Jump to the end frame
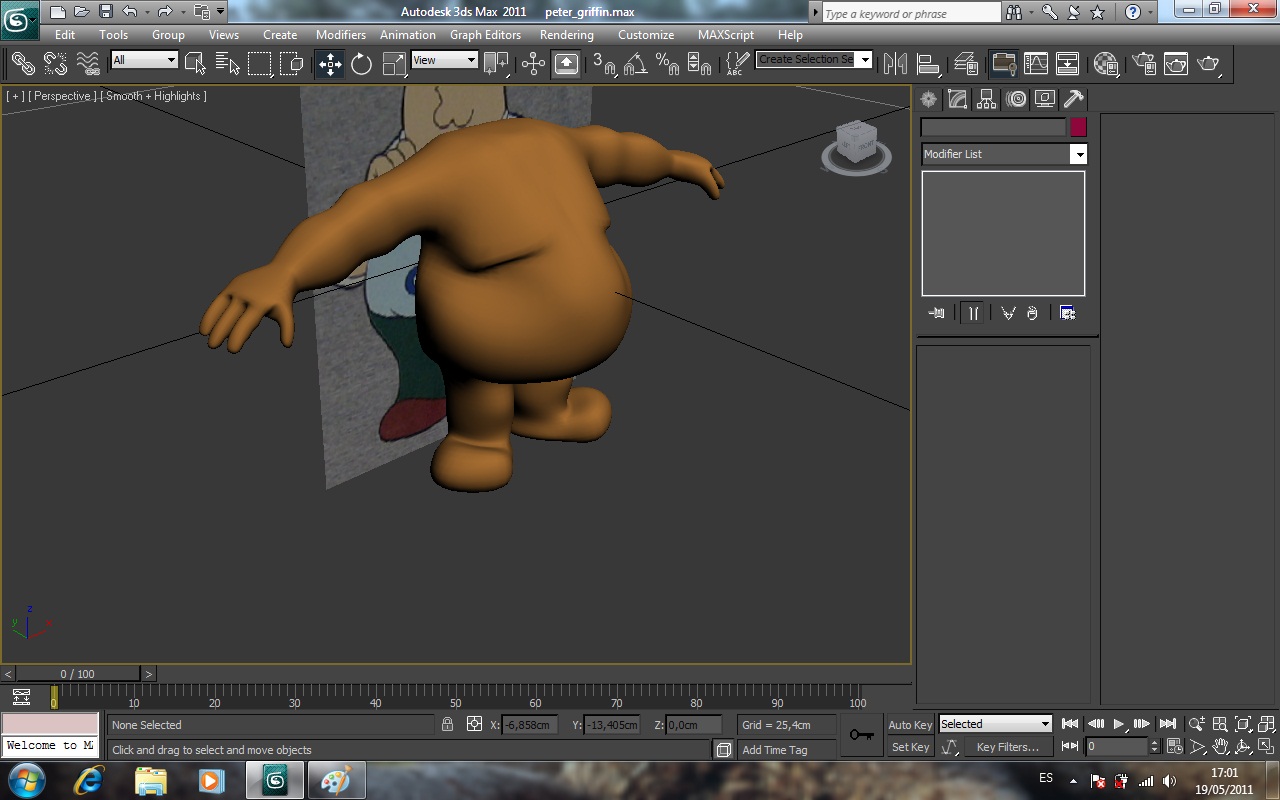Screen dimensions: 1280x800 1167,724
